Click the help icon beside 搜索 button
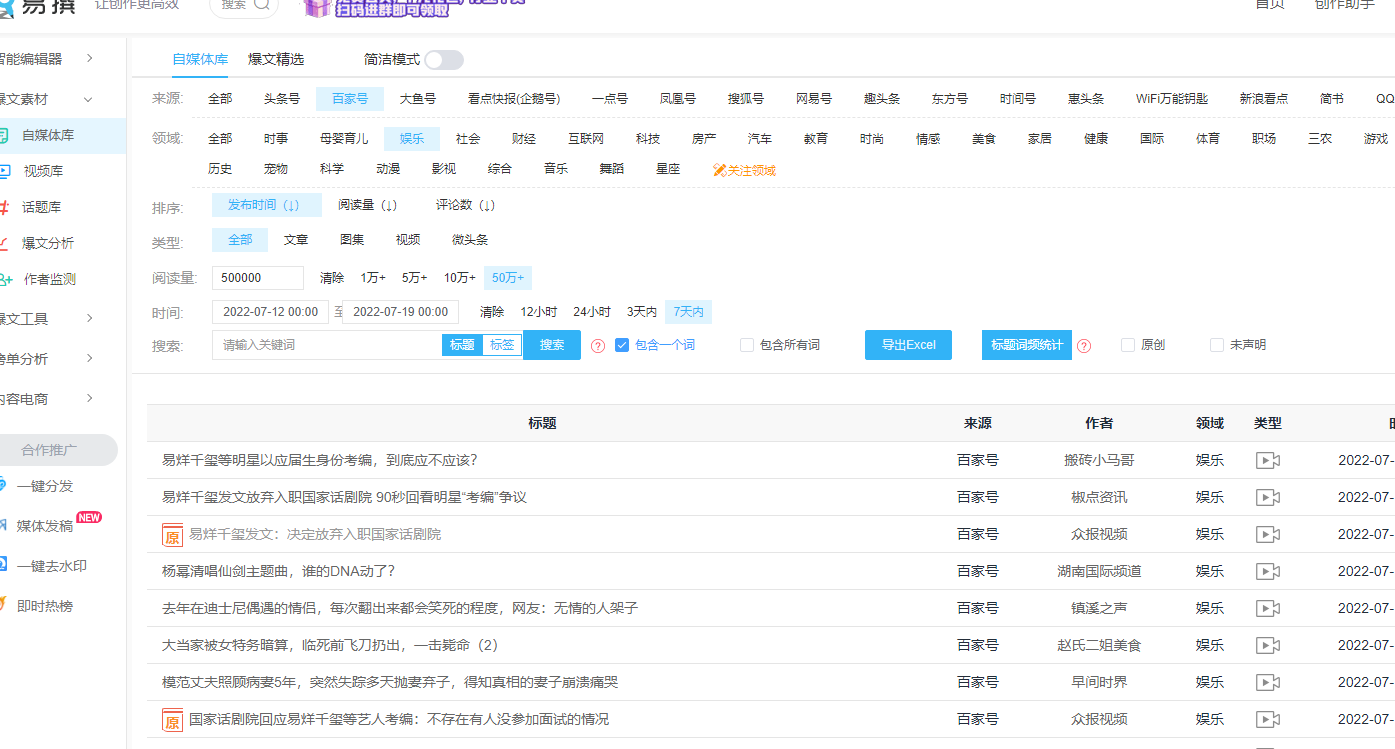 598,345
